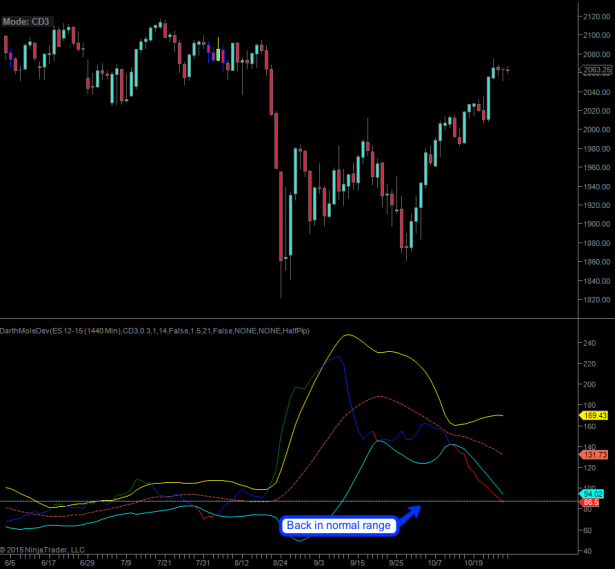This screenshot has width=615, height=569.
Task: Click the 2063.25 current price marker
Action: pos(596,70)
